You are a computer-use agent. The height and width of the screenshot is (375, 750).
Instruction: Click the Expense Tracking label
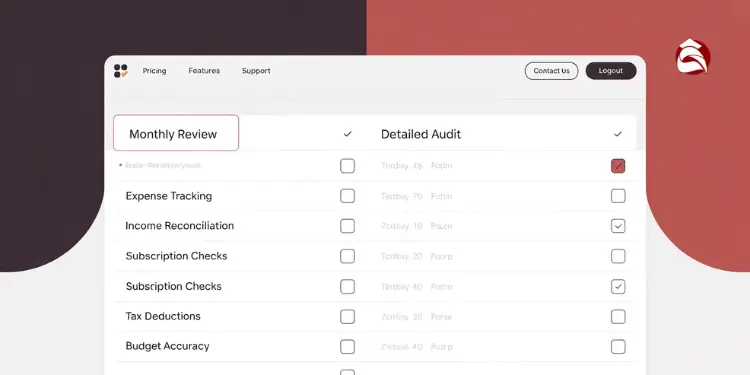click(169, 196)
